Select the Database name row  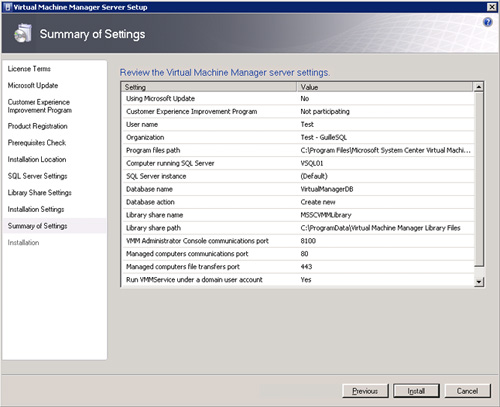tap(297, 189)
